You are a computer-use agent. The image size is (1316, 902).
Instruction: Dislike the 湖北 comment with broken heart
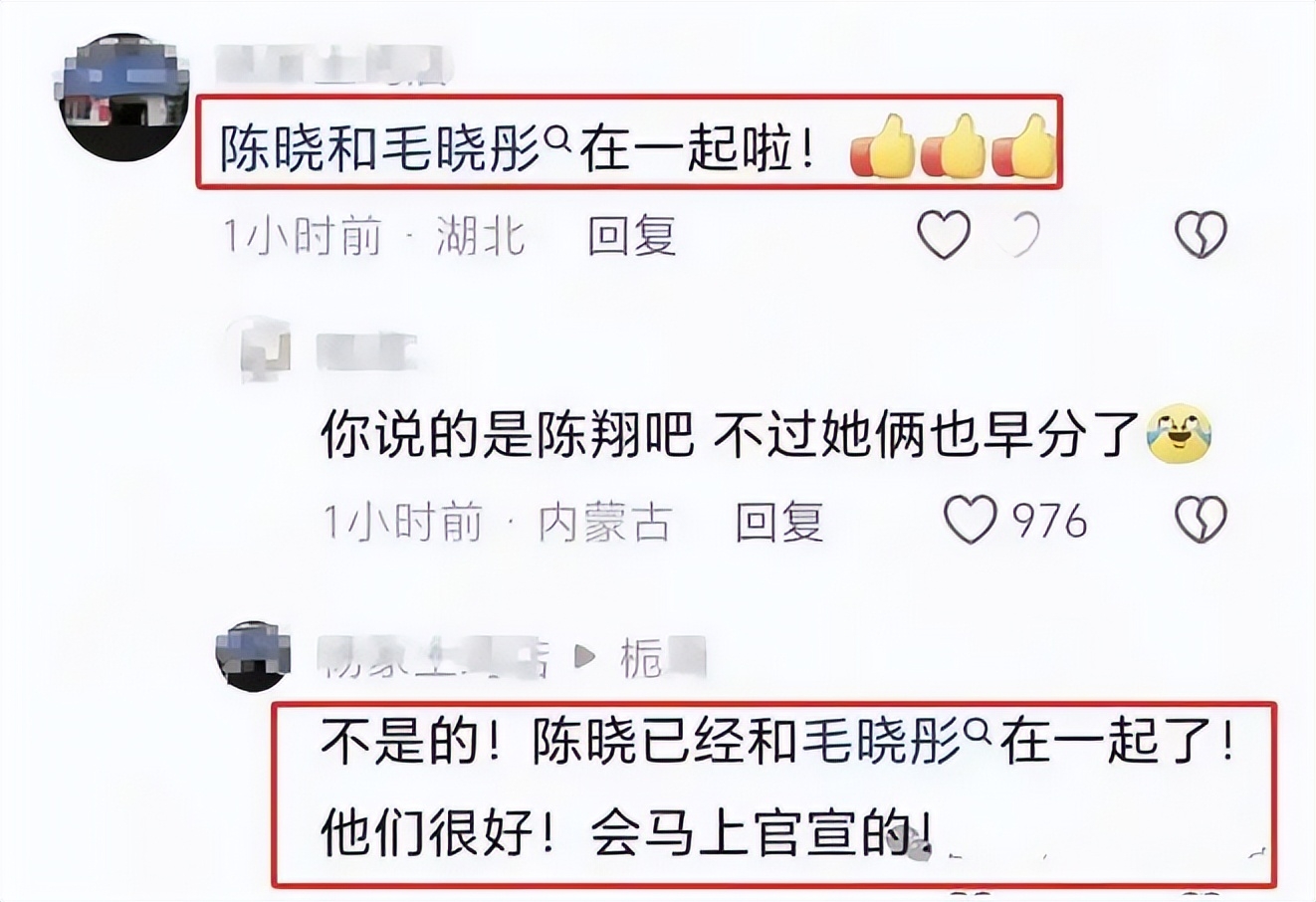(1201, 237)
